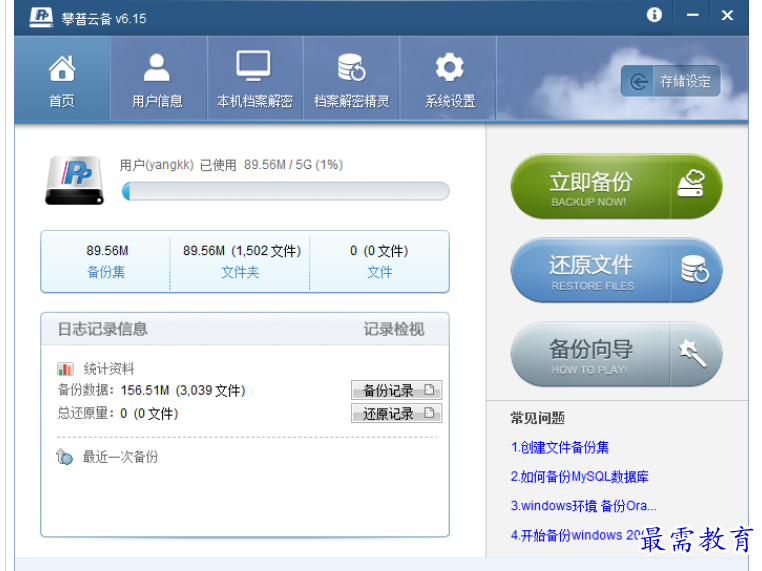This screenshot has width=762, height=571.
Task: Open the 档案解密精灵 tab
Action: click(x=351, y=79)
